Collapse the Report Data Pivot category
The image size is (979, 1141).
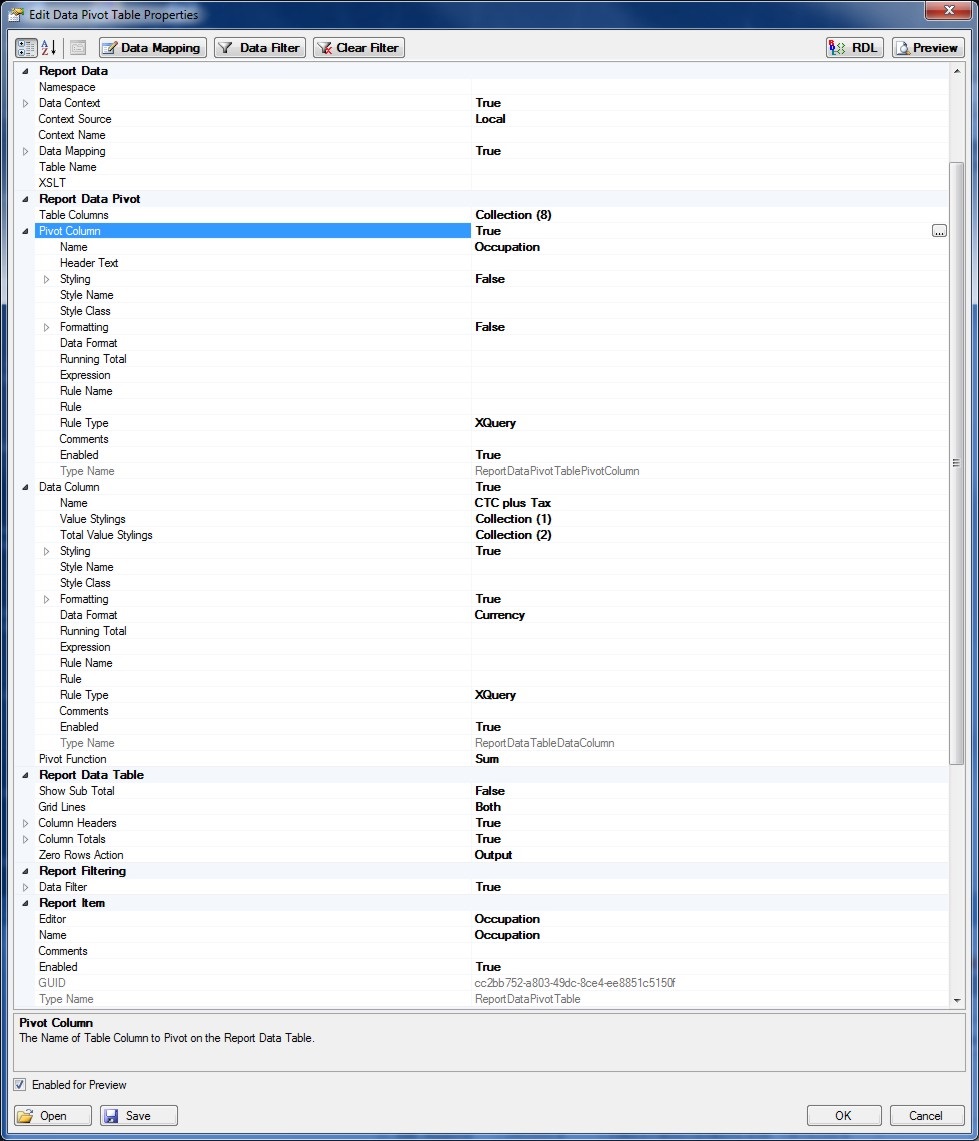[26, 199]
